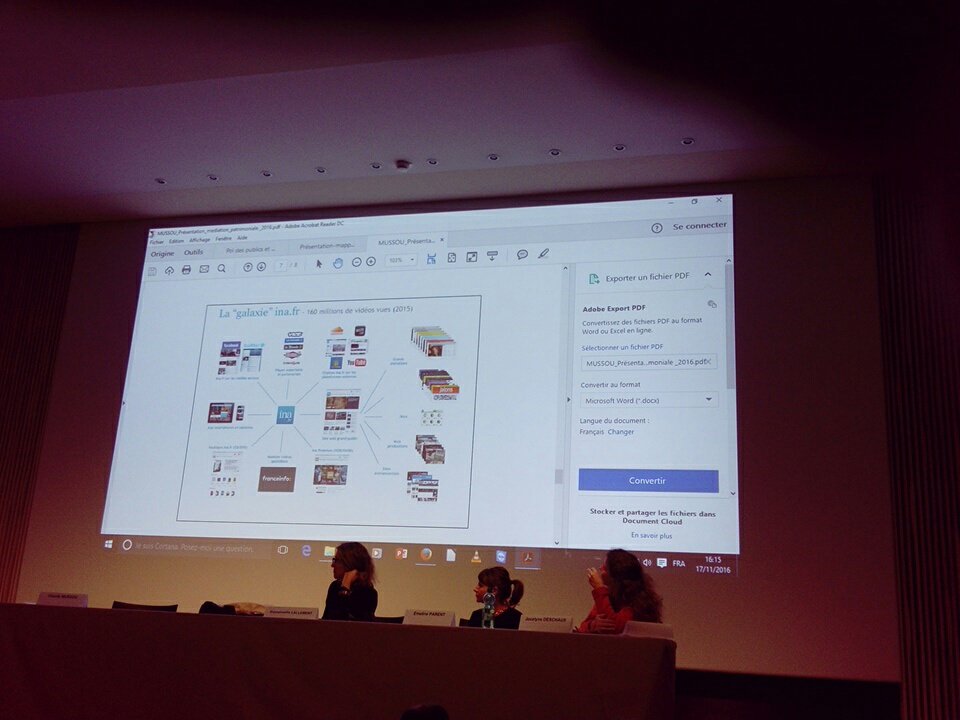Screen dimensions: 960x720
Task: Click Adobe Acrobat Reader taskbar icon
Action: pyautogui.click(x=527, y=557)
